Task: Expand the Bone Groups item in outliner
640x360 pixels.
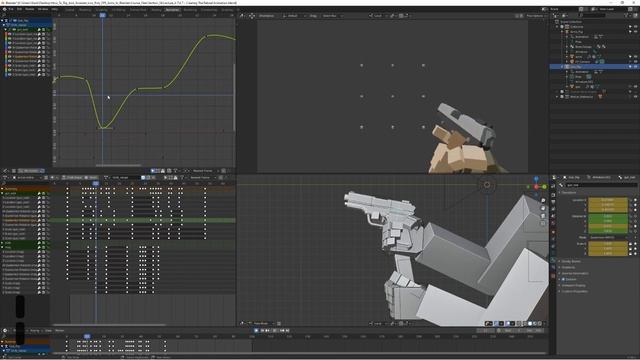Action: click(x=567, y=47)
